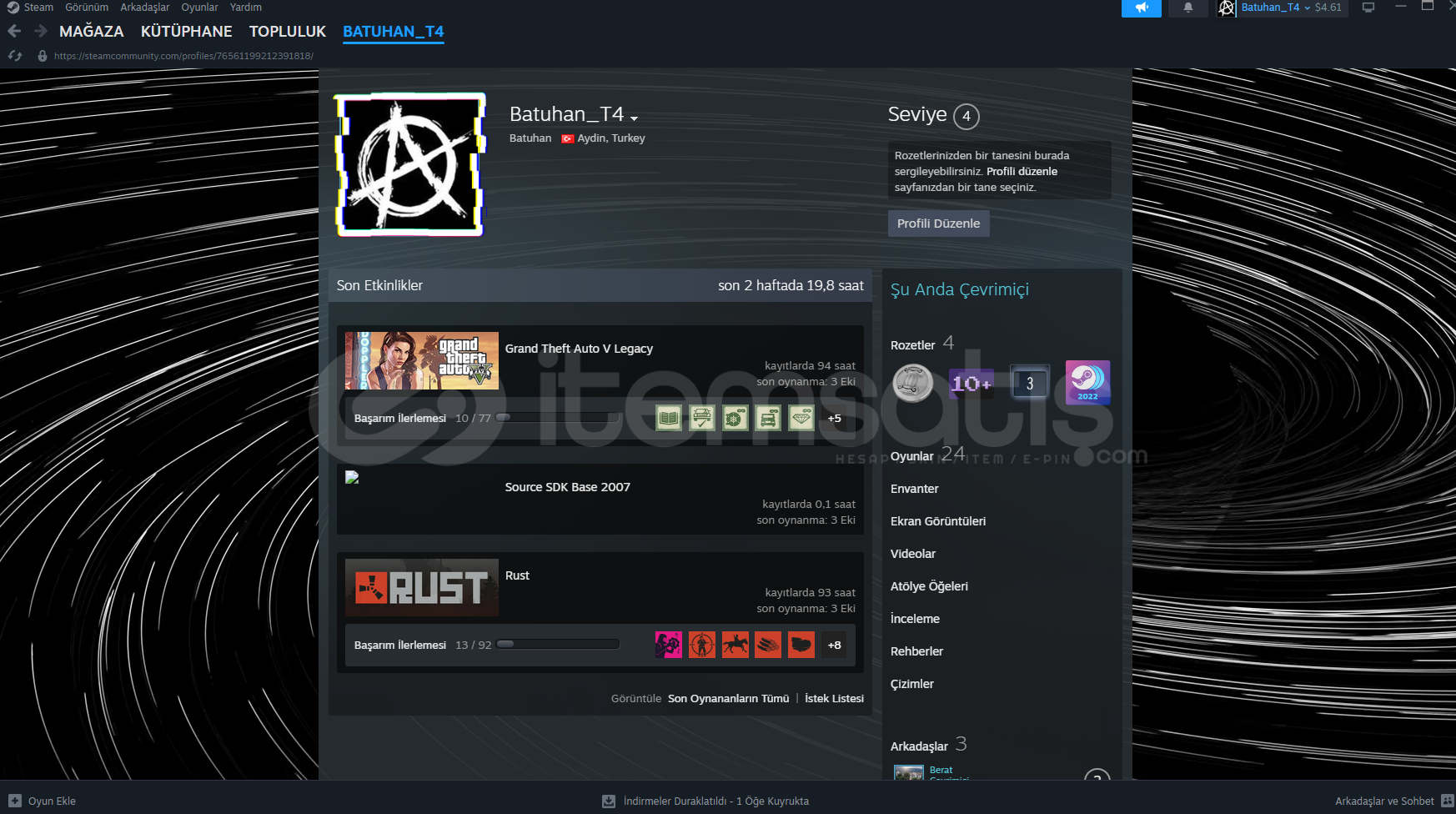The width and height of the screenshot is (1456, 814).
Task: Open the İstek Listesi link
Action: point(835,699)
